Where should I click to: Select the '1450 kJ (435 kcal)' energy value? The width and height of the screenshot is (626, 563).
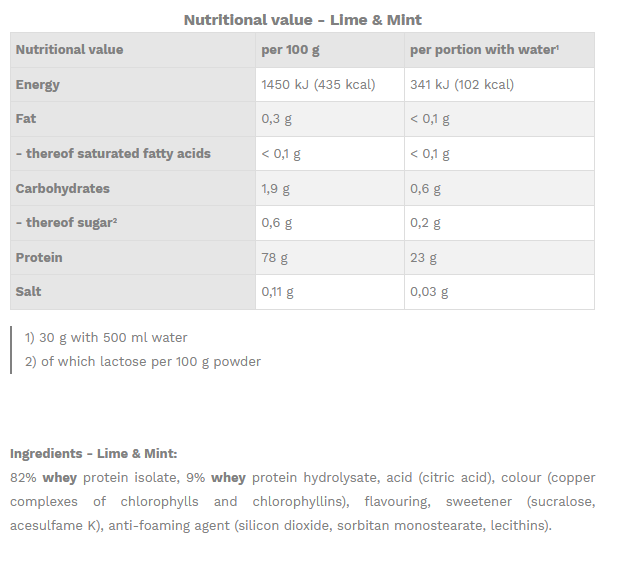click(318, 85)
